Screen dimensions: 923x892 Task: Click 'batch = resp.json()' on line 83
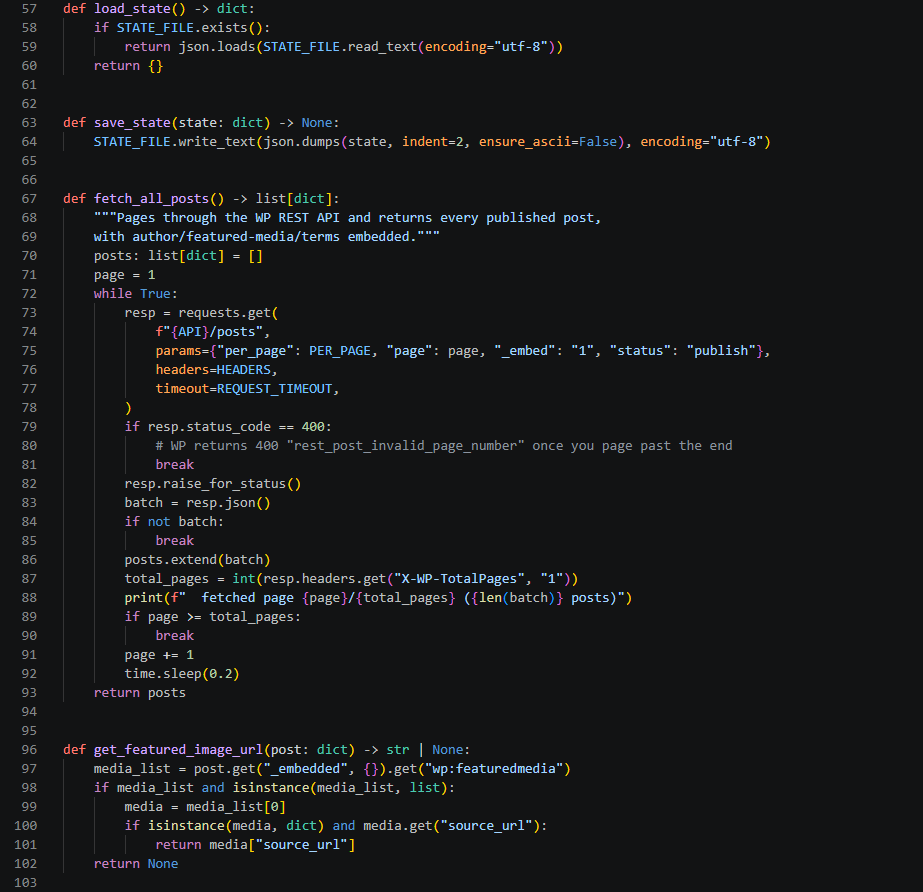(x=197, y=502)
